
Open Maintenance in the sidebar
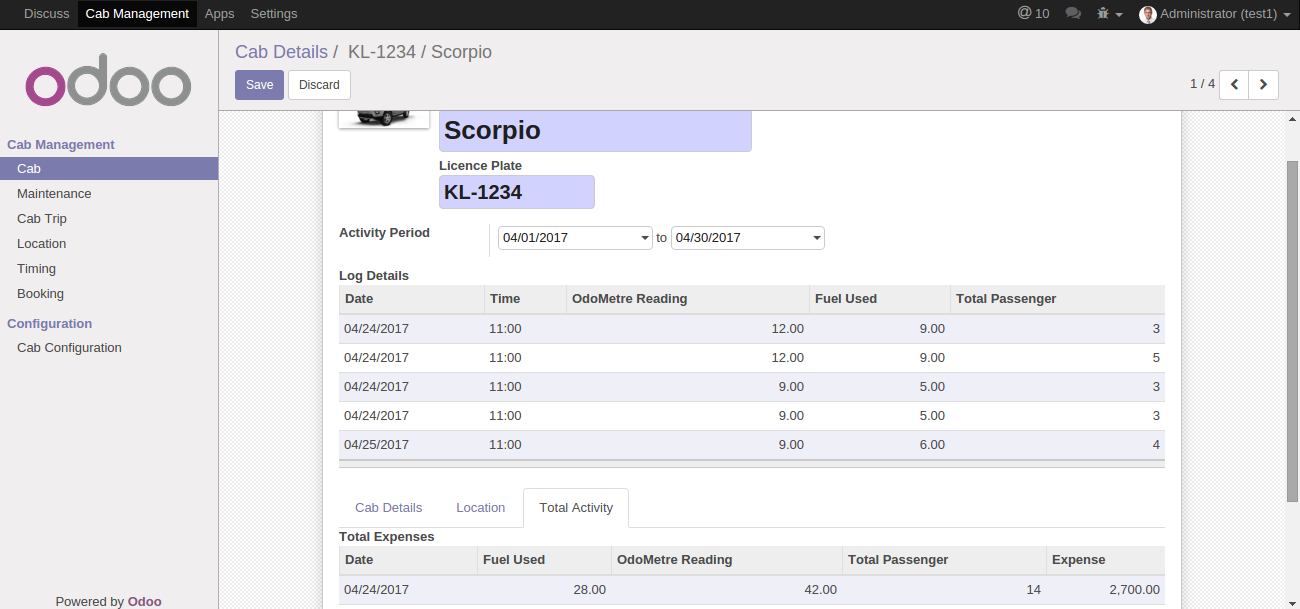(54, 194)
